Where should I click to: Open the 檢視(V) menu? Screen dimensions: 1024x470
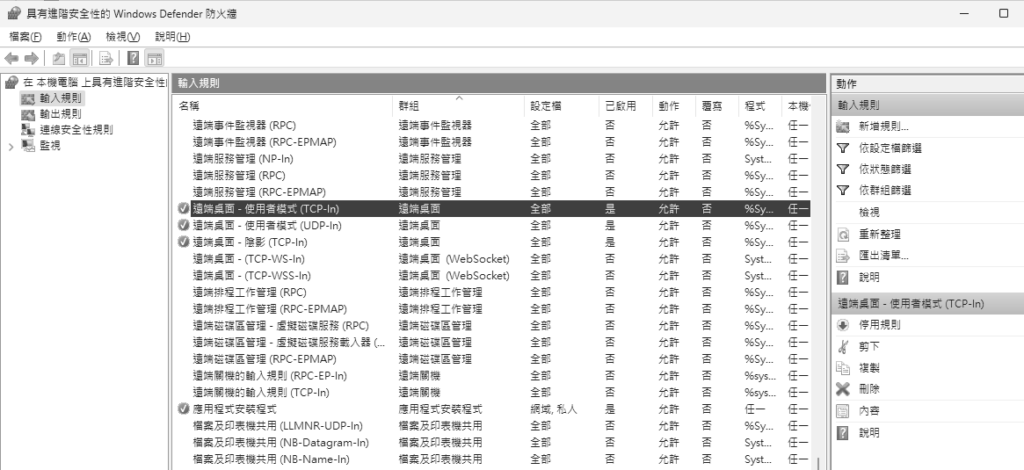[123, 37]
